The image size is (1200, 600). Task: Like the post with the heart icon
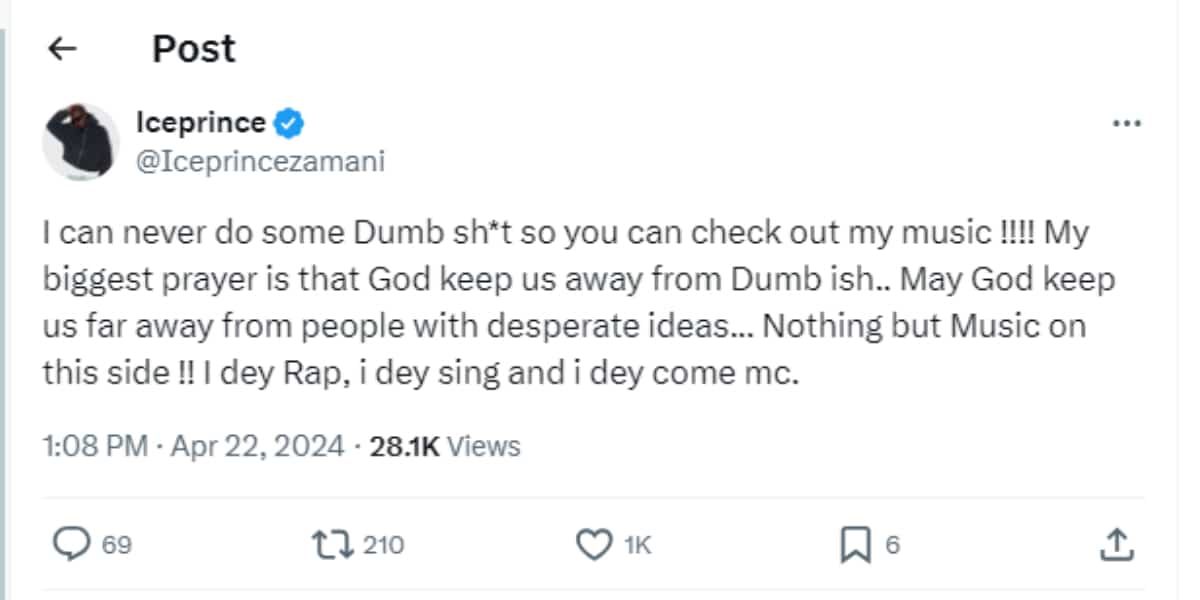595,544
